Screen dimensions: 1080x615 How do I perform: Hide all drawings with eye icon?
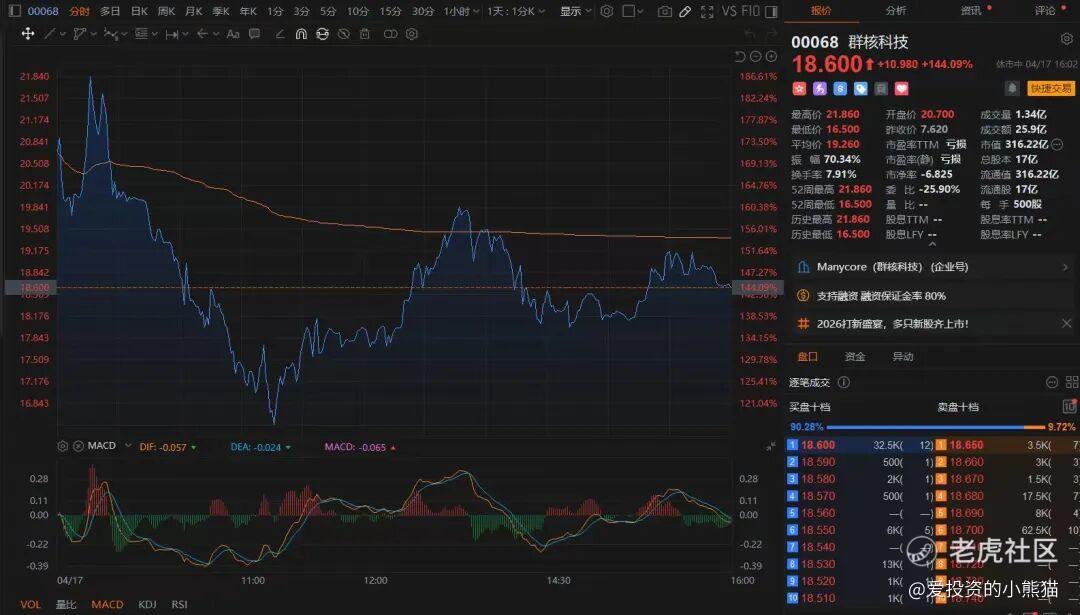tap(344, 34)
